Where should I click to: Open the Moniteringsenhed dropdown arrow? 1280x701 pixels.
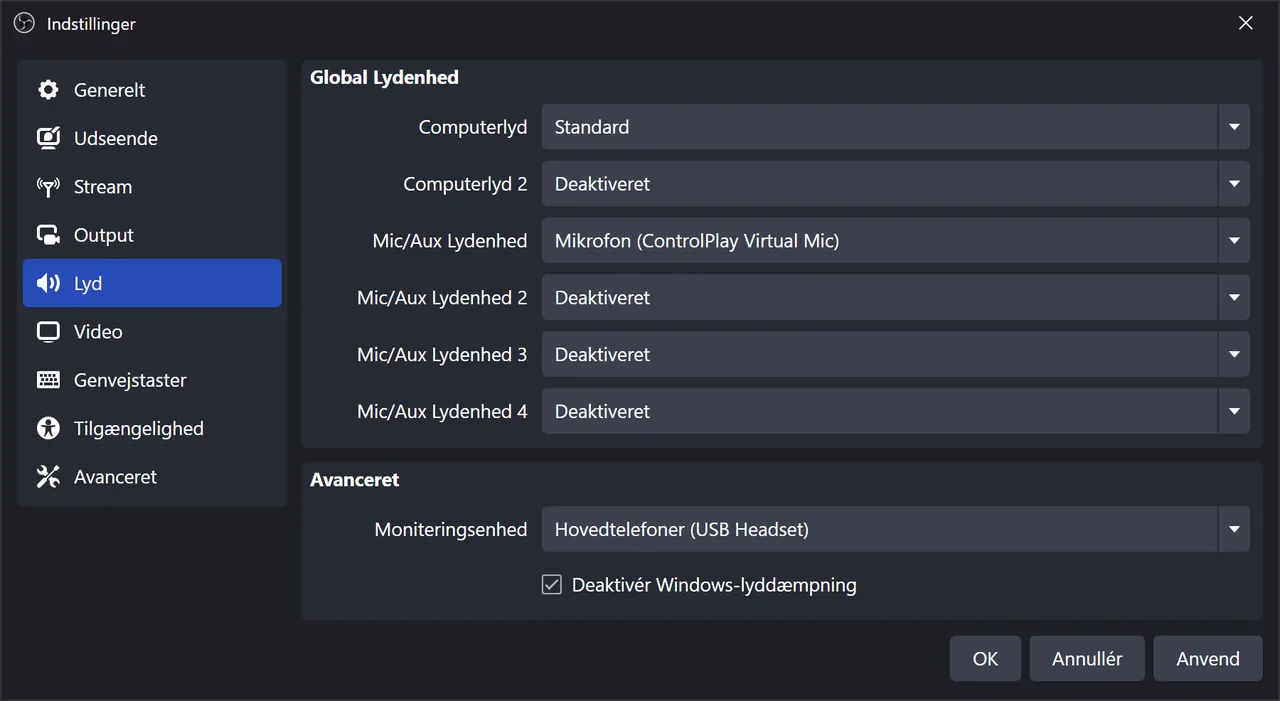click(x=1234, y=529)
